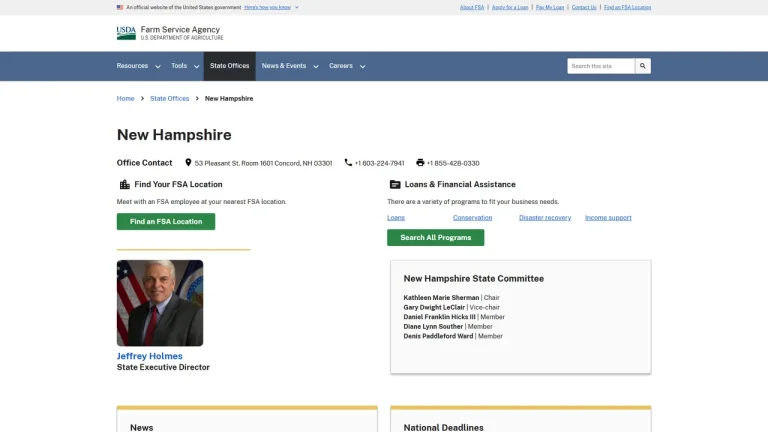Click the office address text

[264, 163]
